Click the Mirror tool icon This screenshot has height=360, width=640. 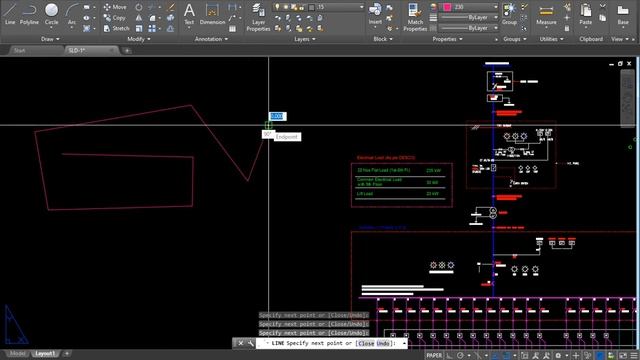point(139,18)
